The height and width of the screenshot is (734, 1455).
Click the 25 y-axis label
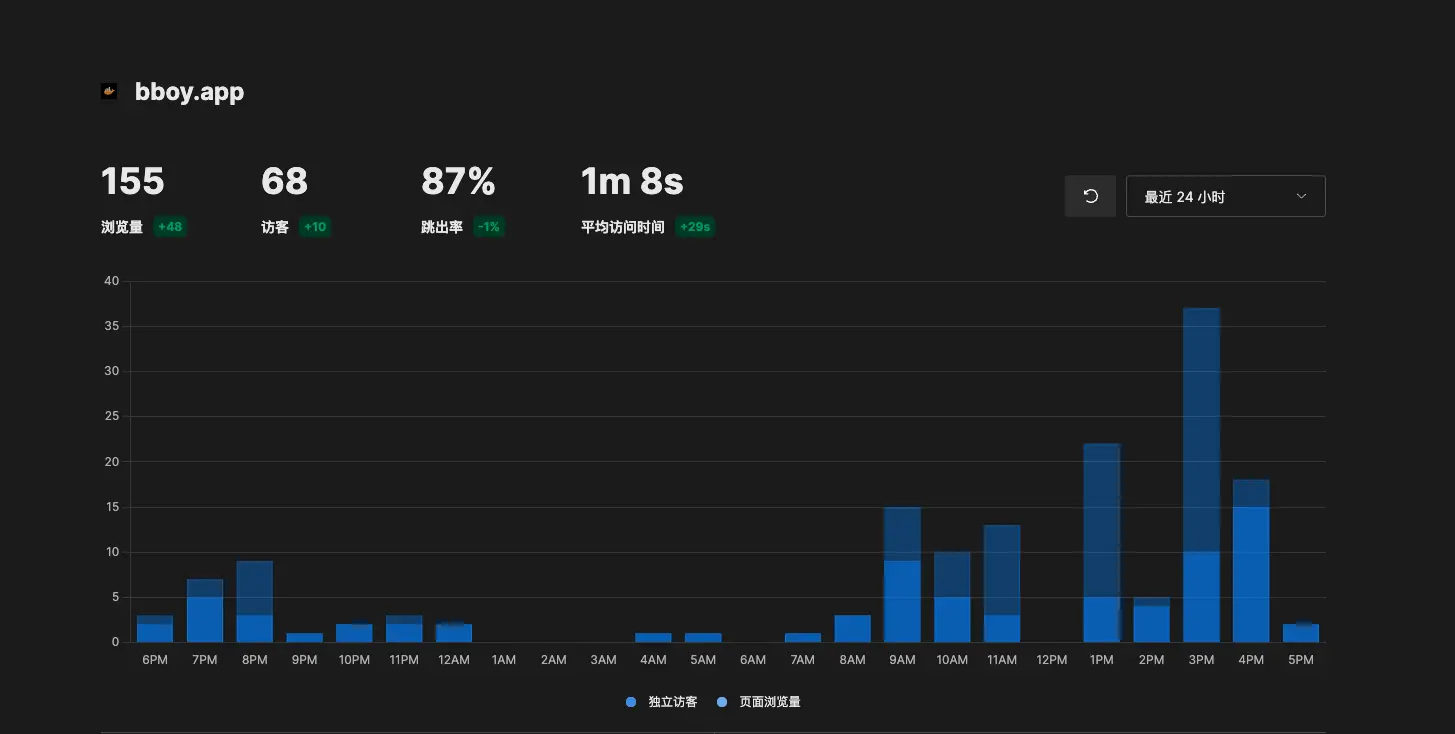[x=111, y=416]
